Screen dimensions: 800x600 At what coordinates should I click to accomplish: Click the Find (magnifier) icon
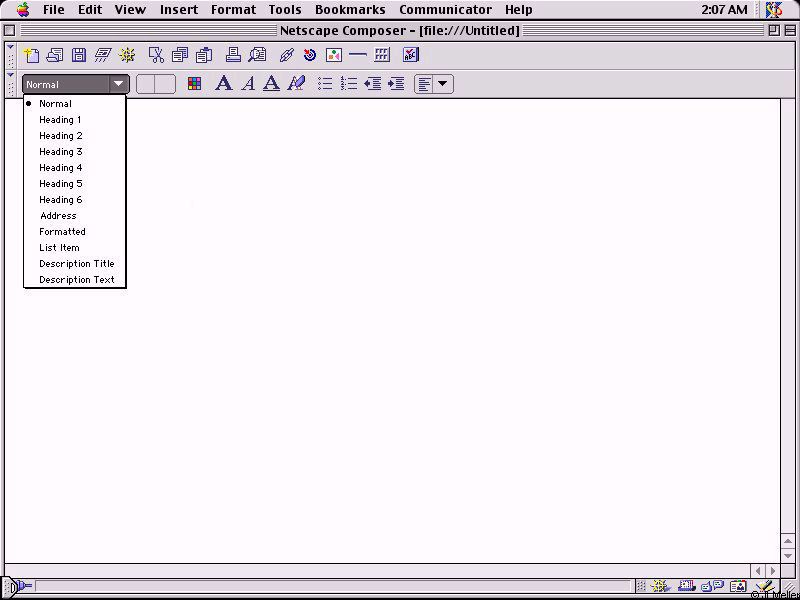coord(257,55)
